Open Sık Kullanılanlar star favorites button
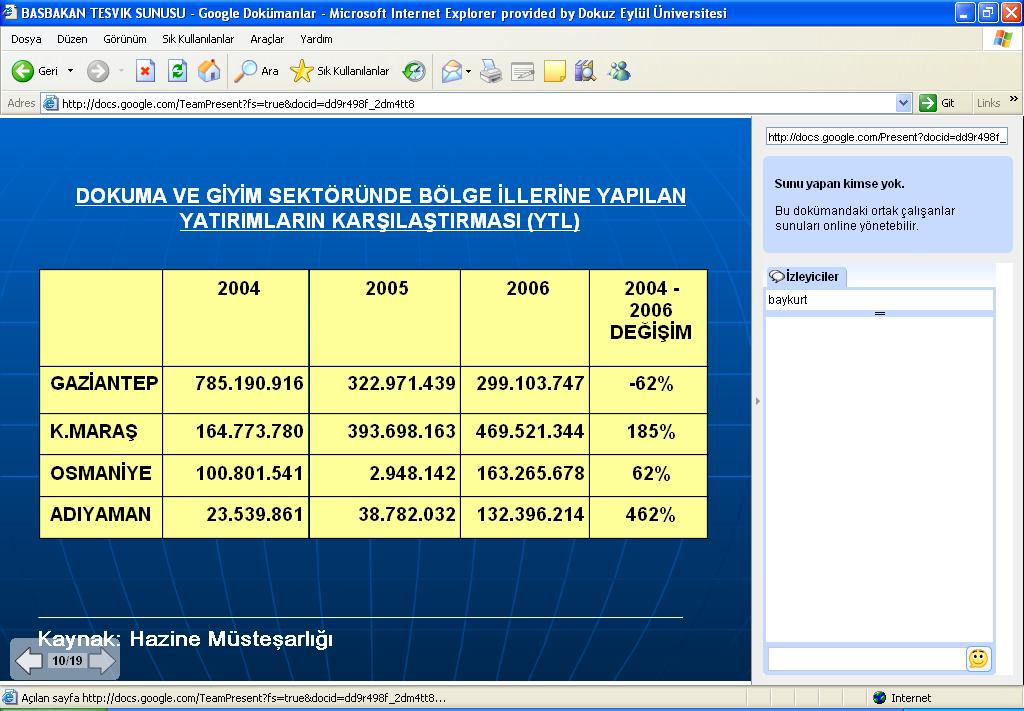This screenshot has height=711, width=1024. coord(340,71)
